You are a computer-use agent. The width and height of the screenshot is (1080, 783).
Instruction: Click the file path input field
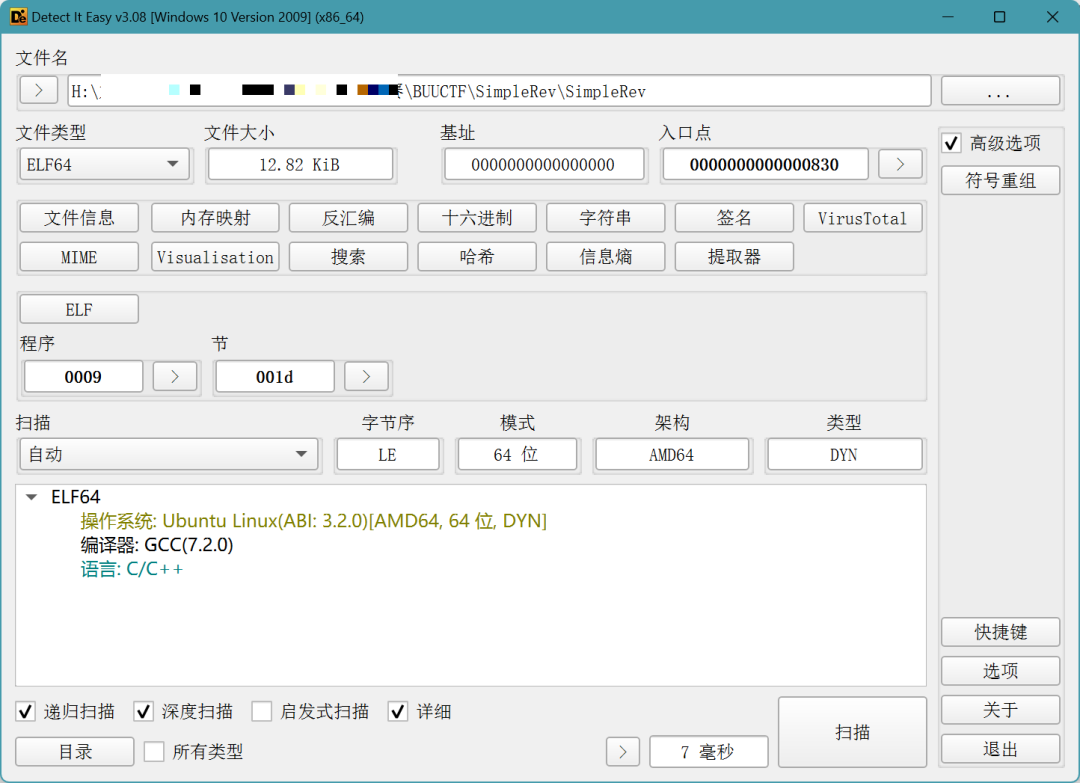[499, 91]
